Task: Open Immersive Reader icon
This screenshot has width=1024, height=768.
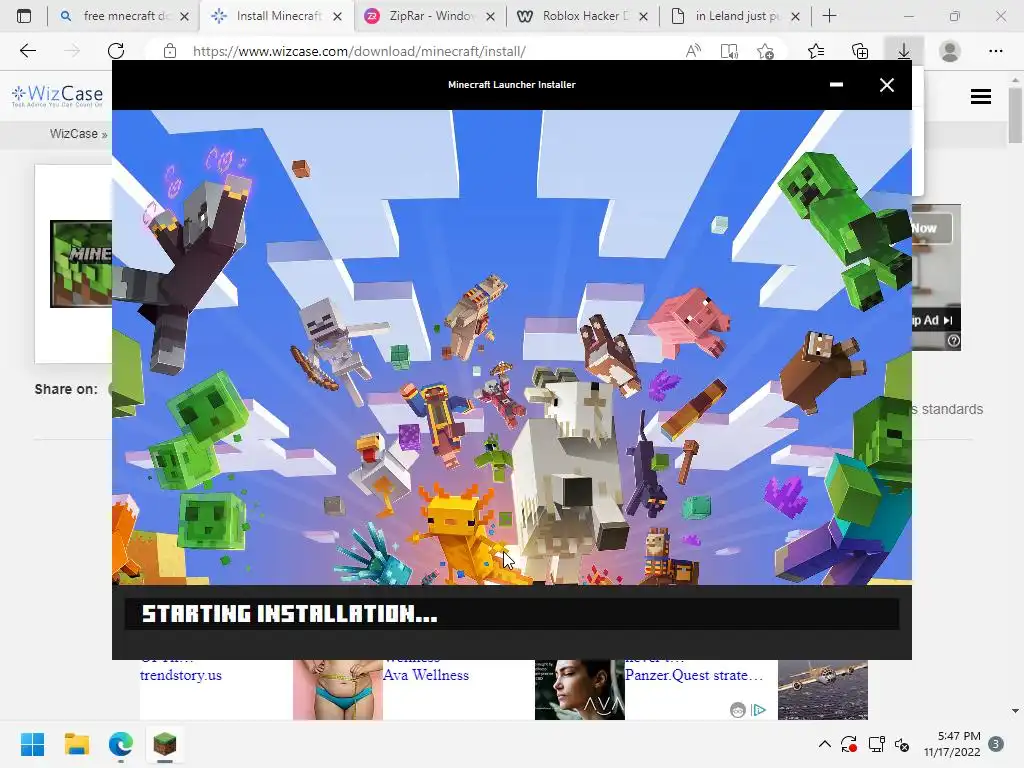Action: pos(729,51)
